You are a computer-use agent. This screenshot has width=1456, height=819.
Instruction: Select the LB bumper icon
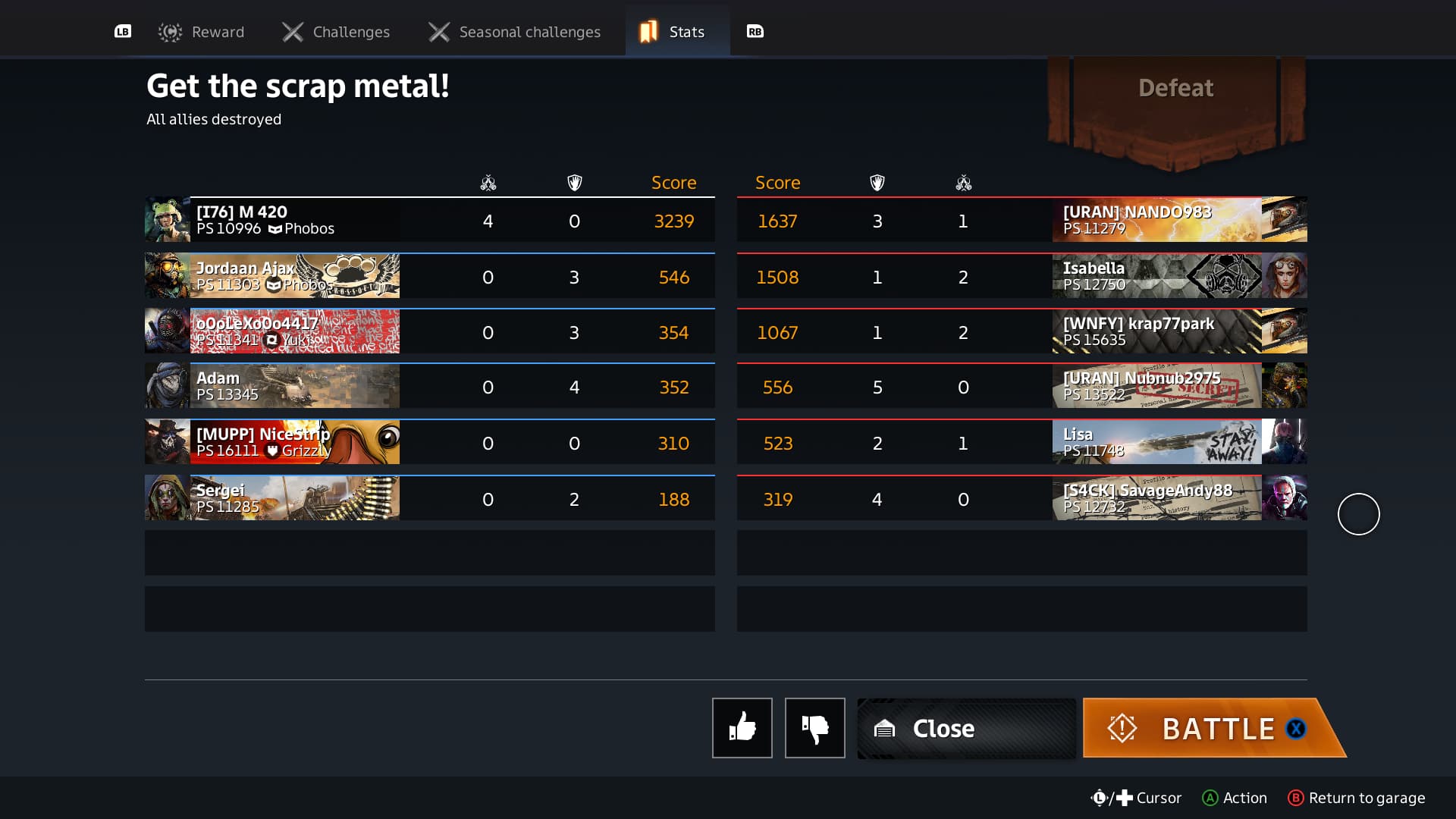123,31
